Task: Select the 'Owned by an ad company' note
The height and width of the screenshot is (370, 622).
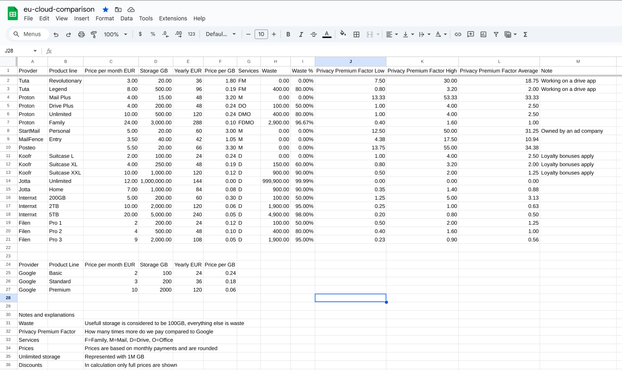Action: point(578,131)
